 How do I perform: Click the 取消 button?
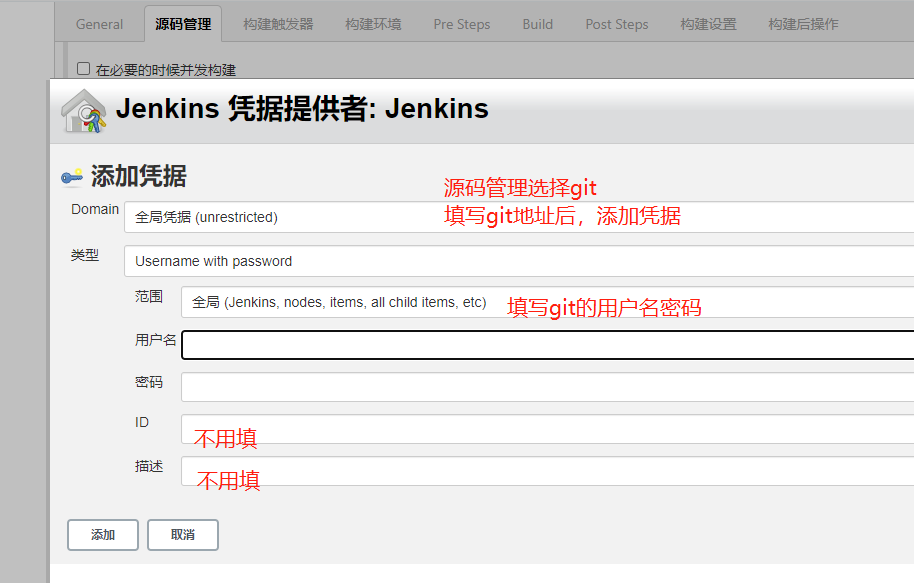183,535
